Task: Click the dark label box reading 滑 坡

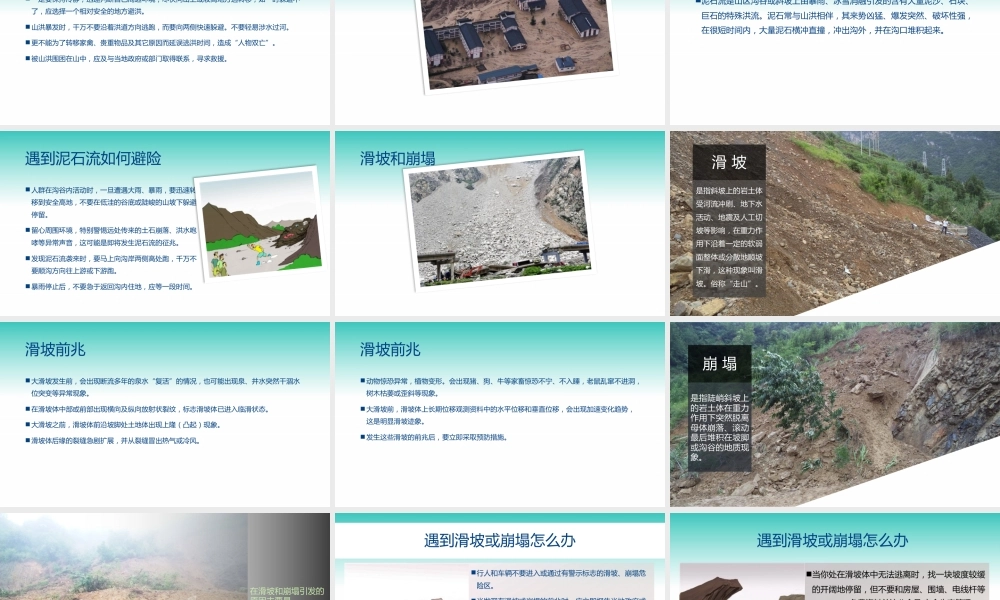Action: point(729,163)
